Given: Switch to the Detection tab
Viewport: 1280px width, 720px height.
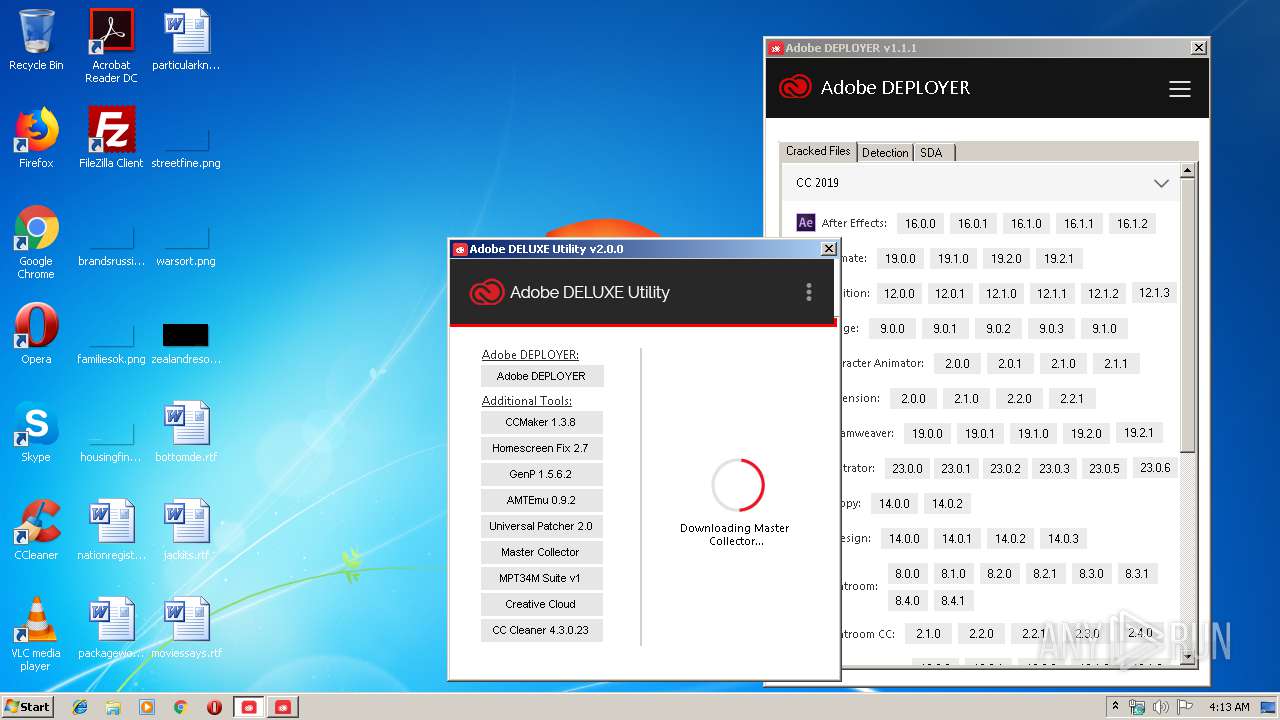Looking at the screenshot, I should tap(885, 152).
